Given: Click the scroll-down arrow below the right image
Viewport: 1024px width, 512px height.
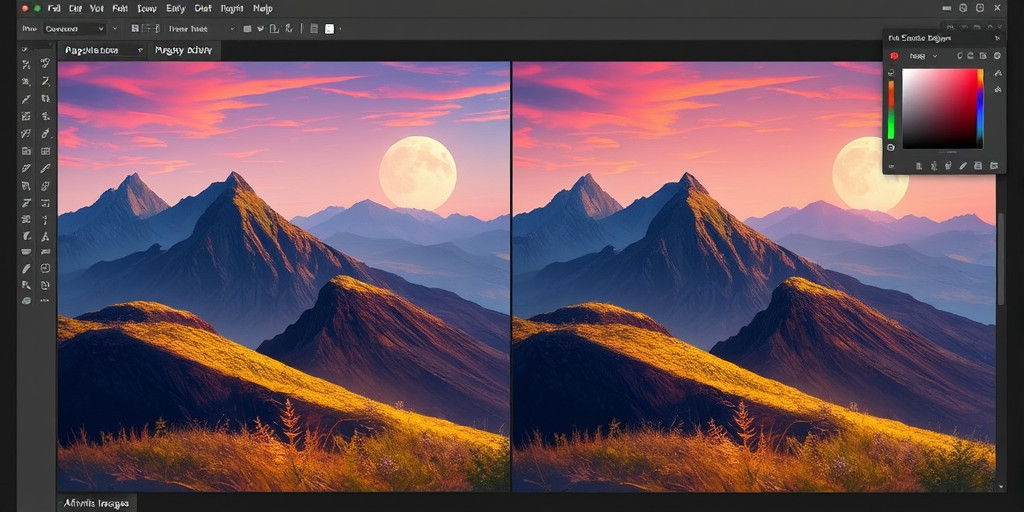Looking at the screenshot, I should (x=1001, y=486).
